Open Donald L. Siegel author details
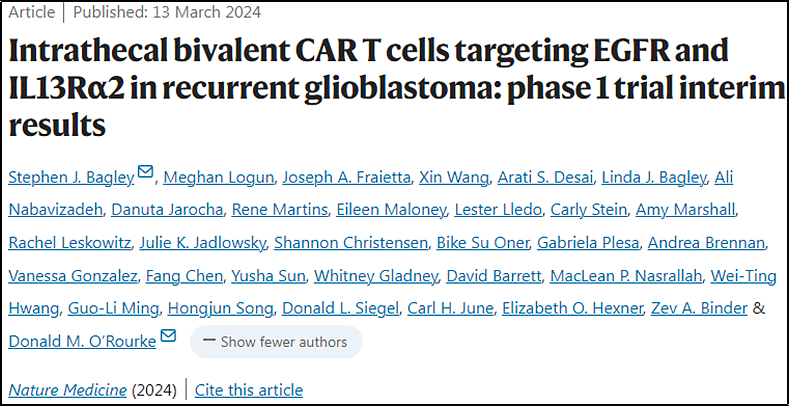This screenshot has width=789, height=406. point(341,308)
